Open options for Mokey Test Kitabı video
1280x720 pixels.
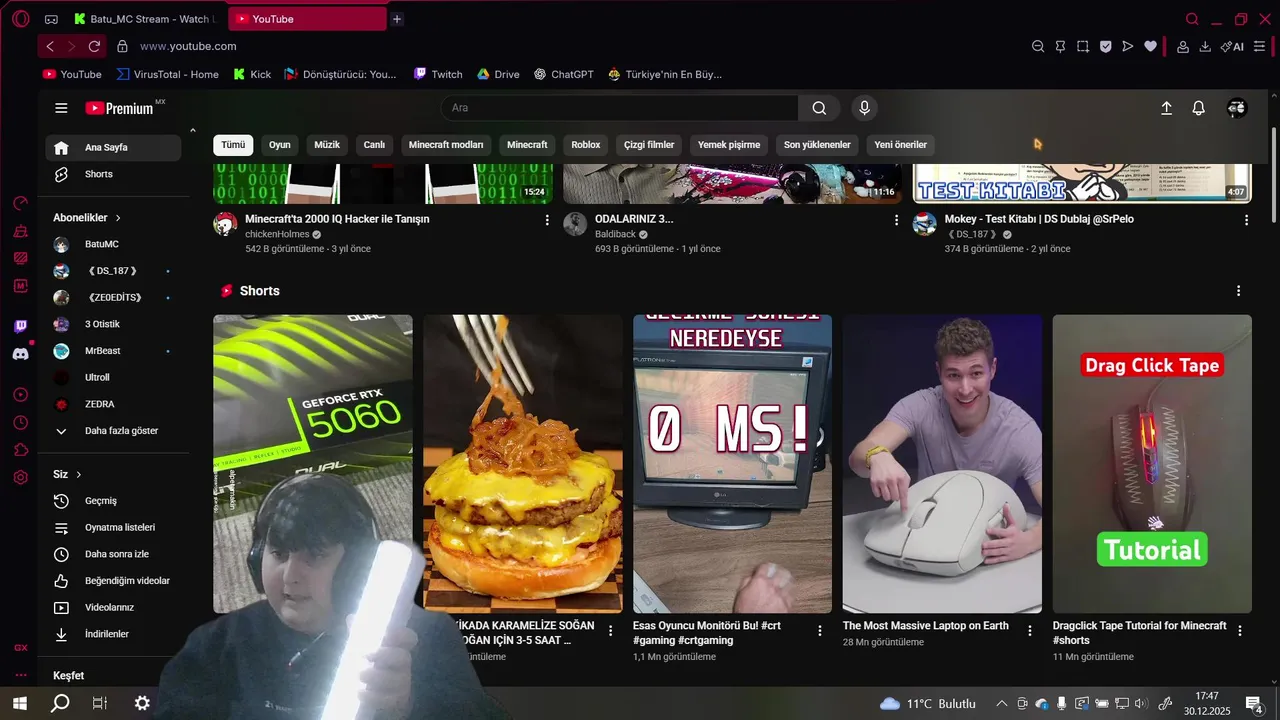(1246, 220)
